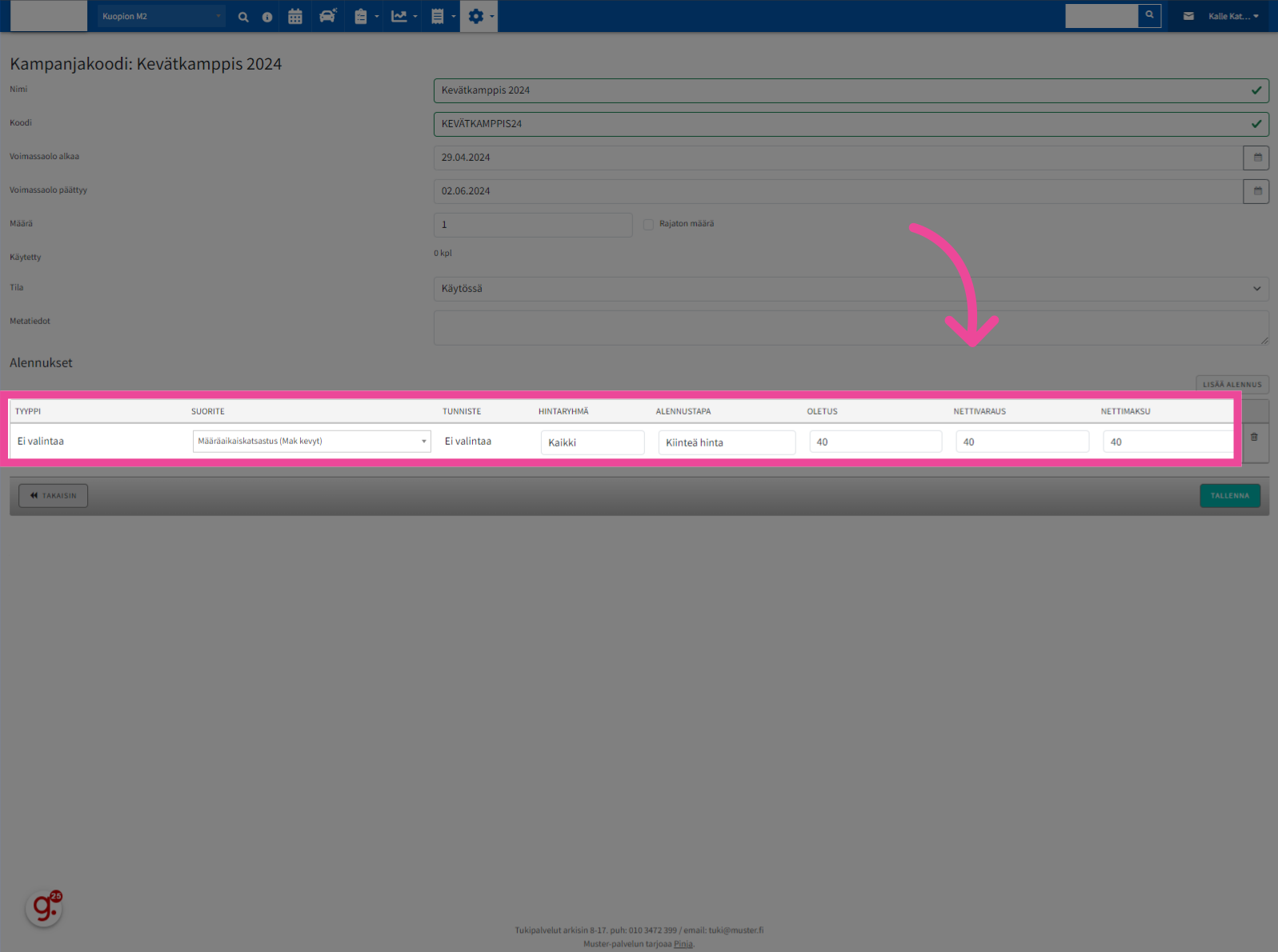Click the Lisää alennus button
The width and height of the screenshot is (1278, 952).
(1232, 384)
